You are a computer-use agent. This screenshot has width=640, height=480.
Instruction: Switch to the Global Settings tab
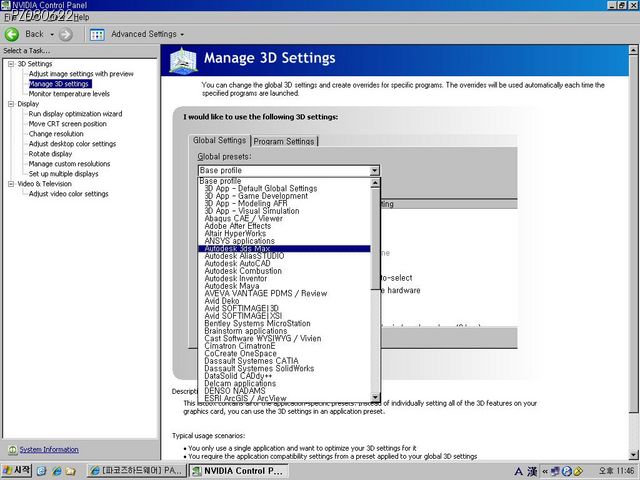coord(220,140)
